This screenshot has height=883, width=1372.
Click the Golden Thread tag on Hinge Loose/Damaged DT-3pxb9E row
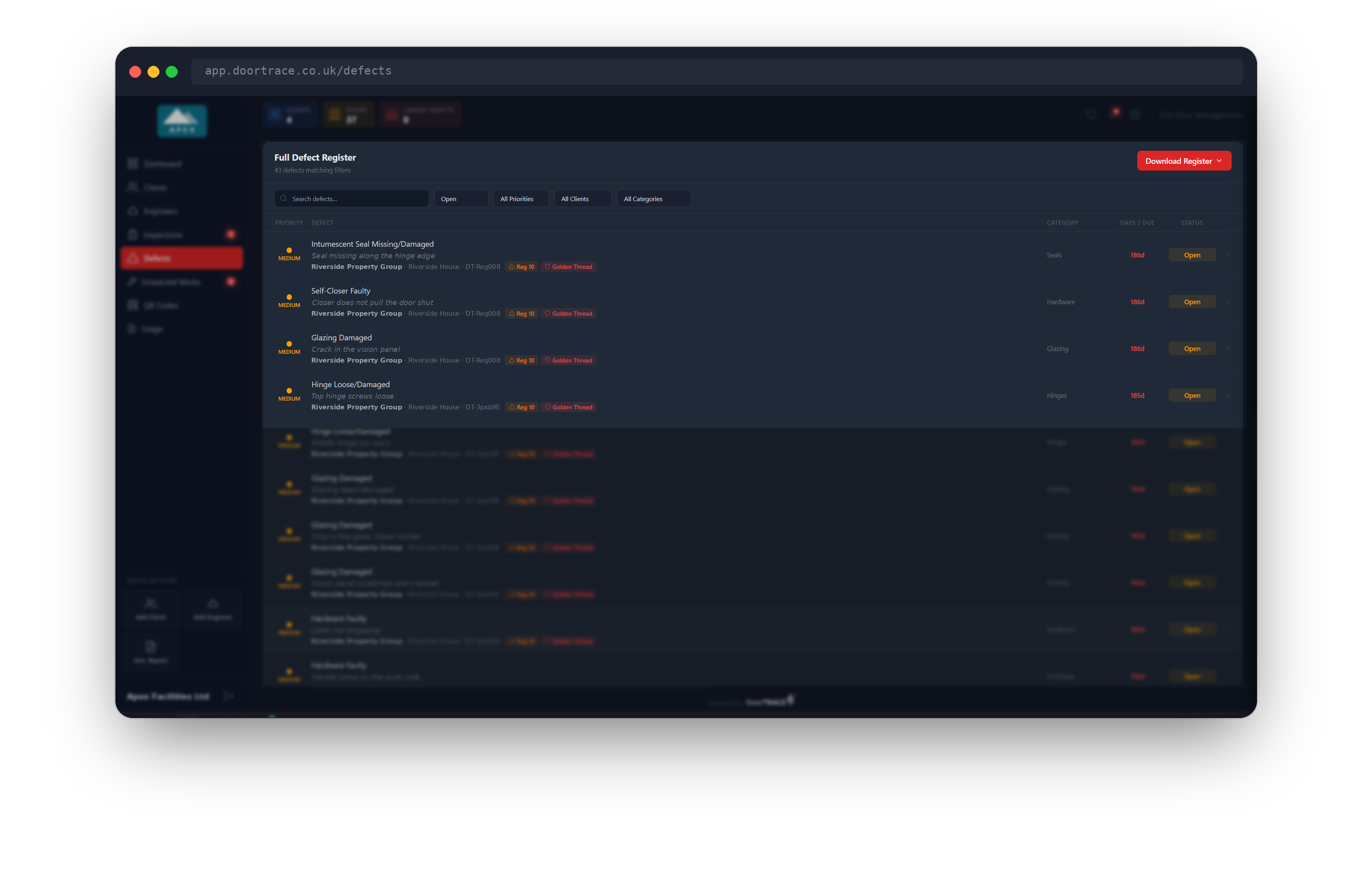point(569,407)
